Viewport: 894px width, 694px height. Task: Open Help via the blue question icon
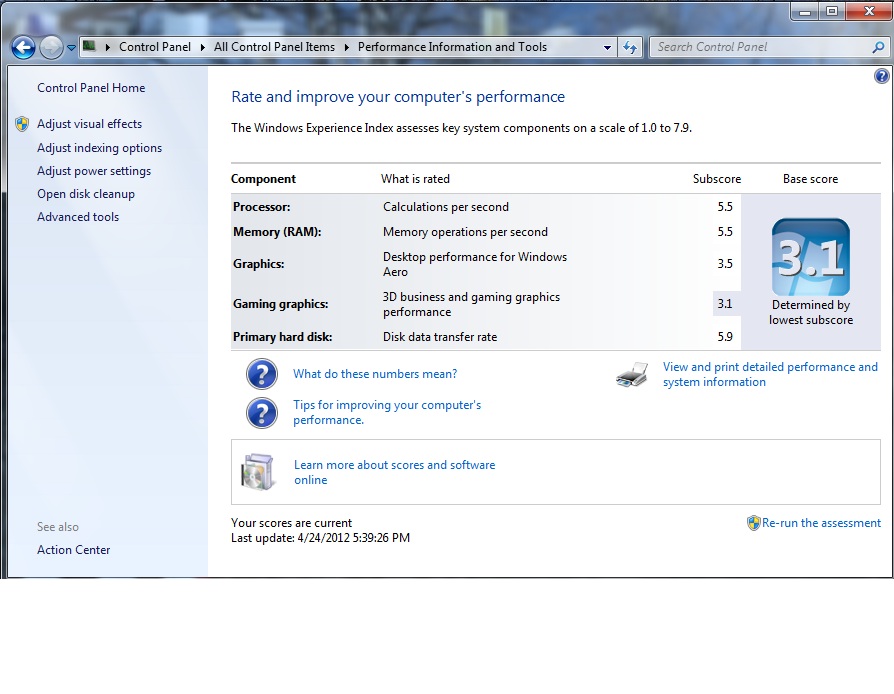(x=881, y=76)
